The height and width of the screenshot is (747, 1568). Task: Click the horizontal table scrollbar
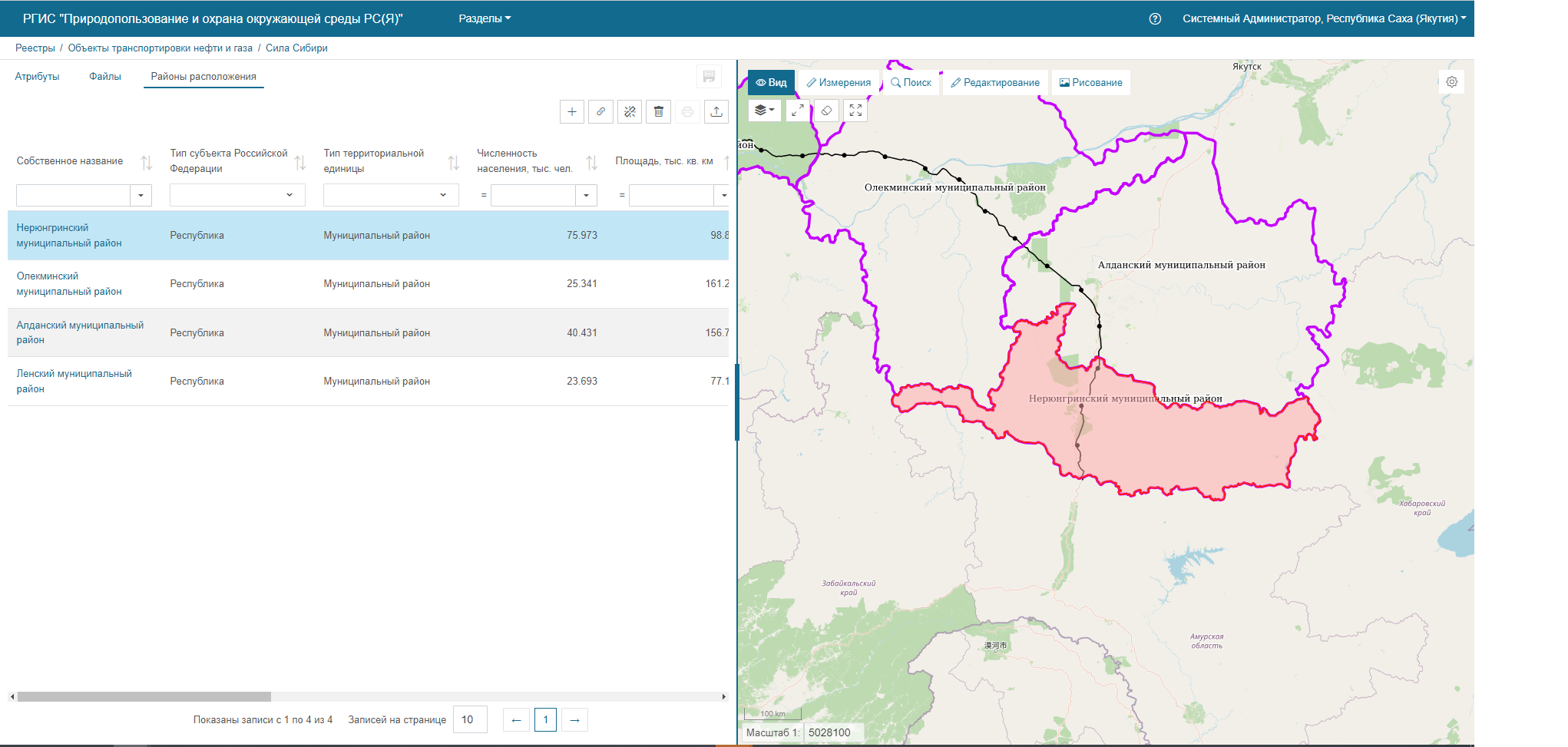click(144, 697)
